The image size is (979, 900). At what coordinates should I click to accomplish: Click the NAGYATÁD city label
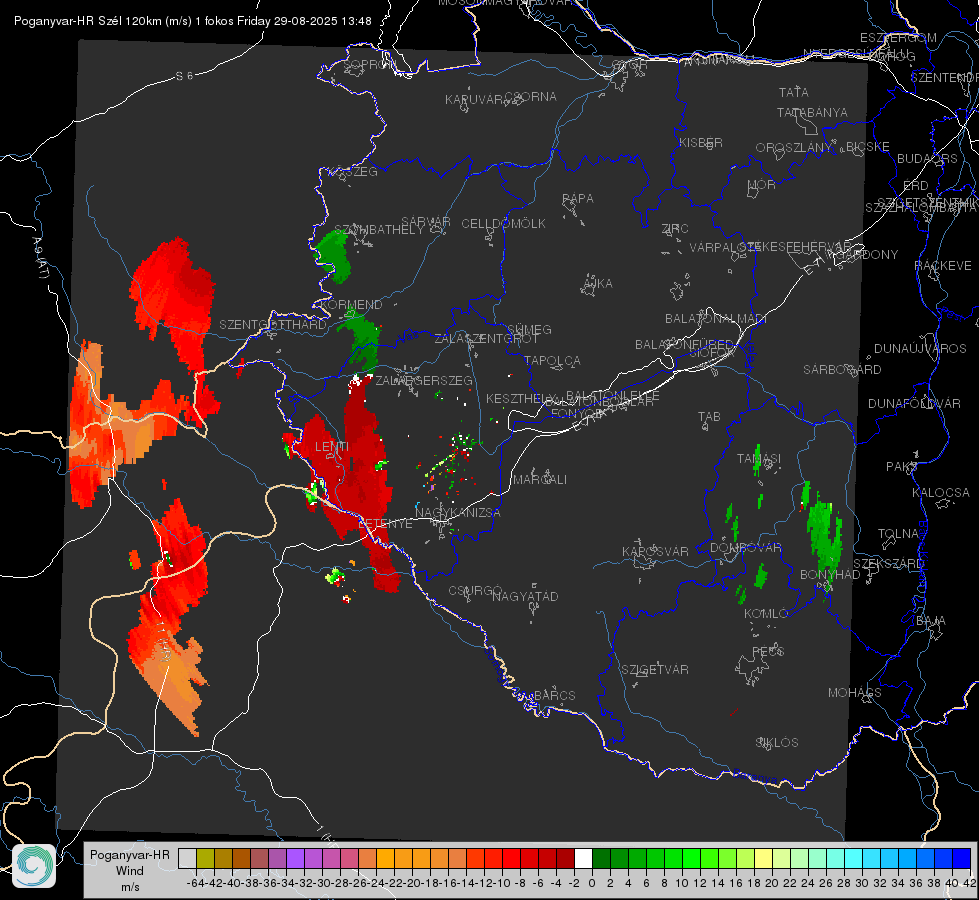[x=525, y=596]
